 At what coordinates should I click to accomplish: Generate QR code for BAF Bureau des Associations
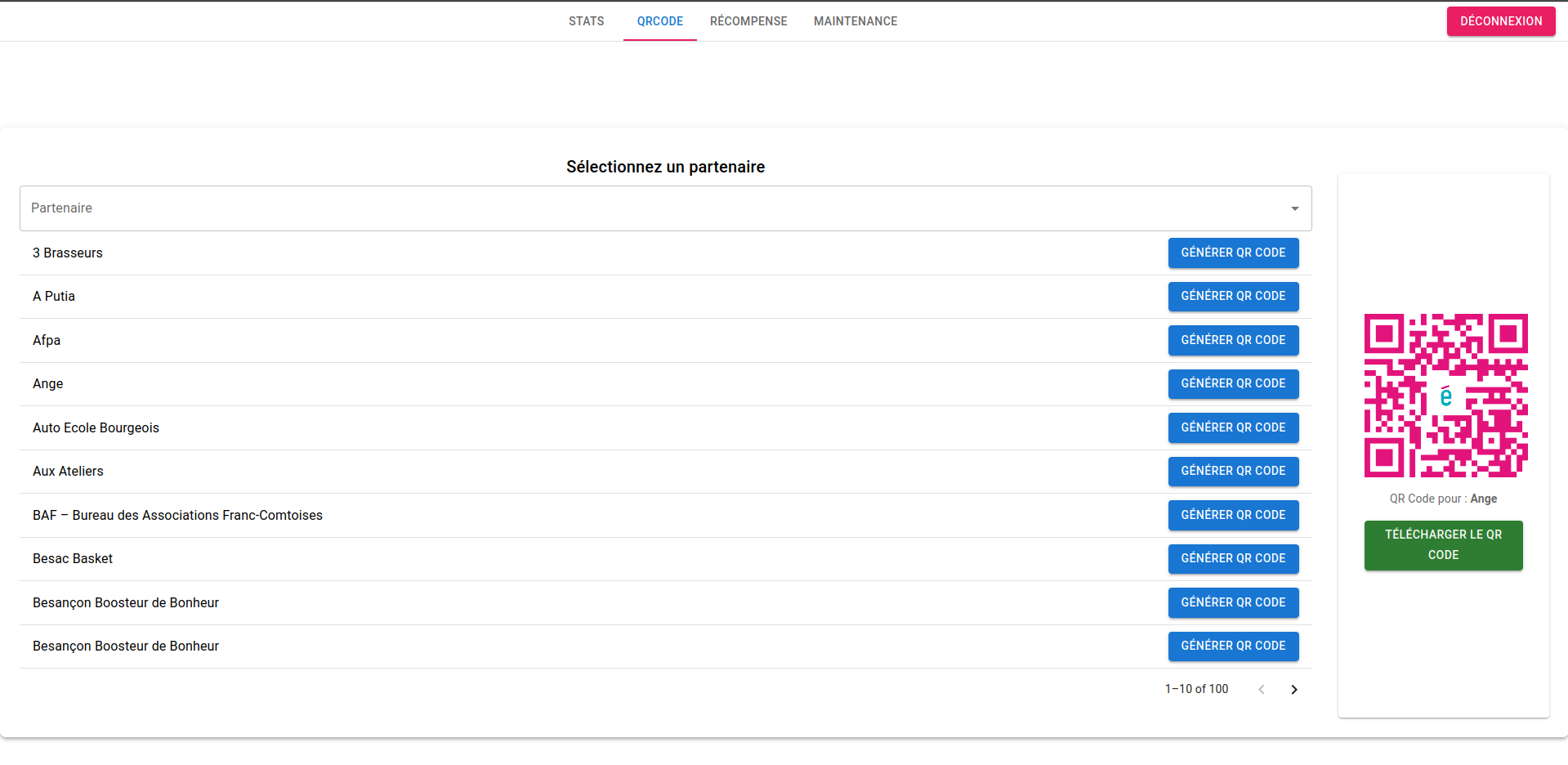[x=1232, y=516]
